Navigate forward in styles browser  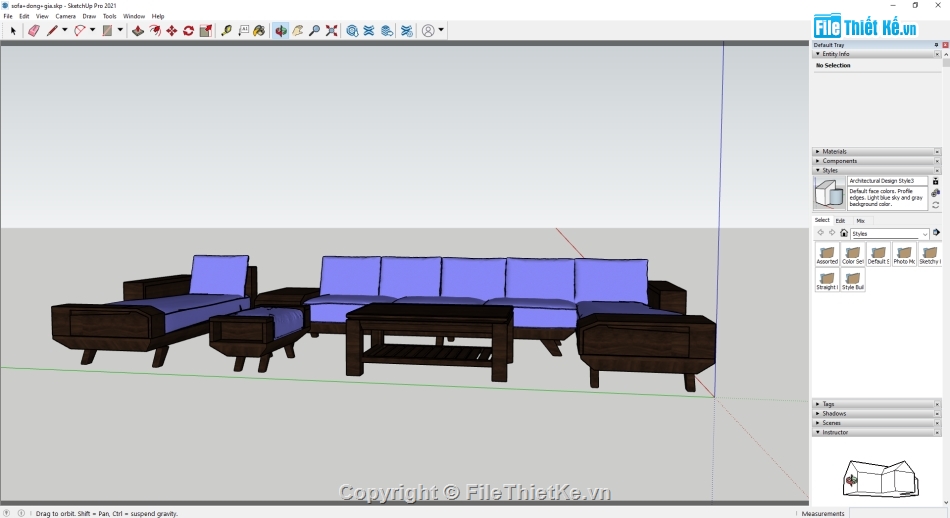(x=832, y=233)
